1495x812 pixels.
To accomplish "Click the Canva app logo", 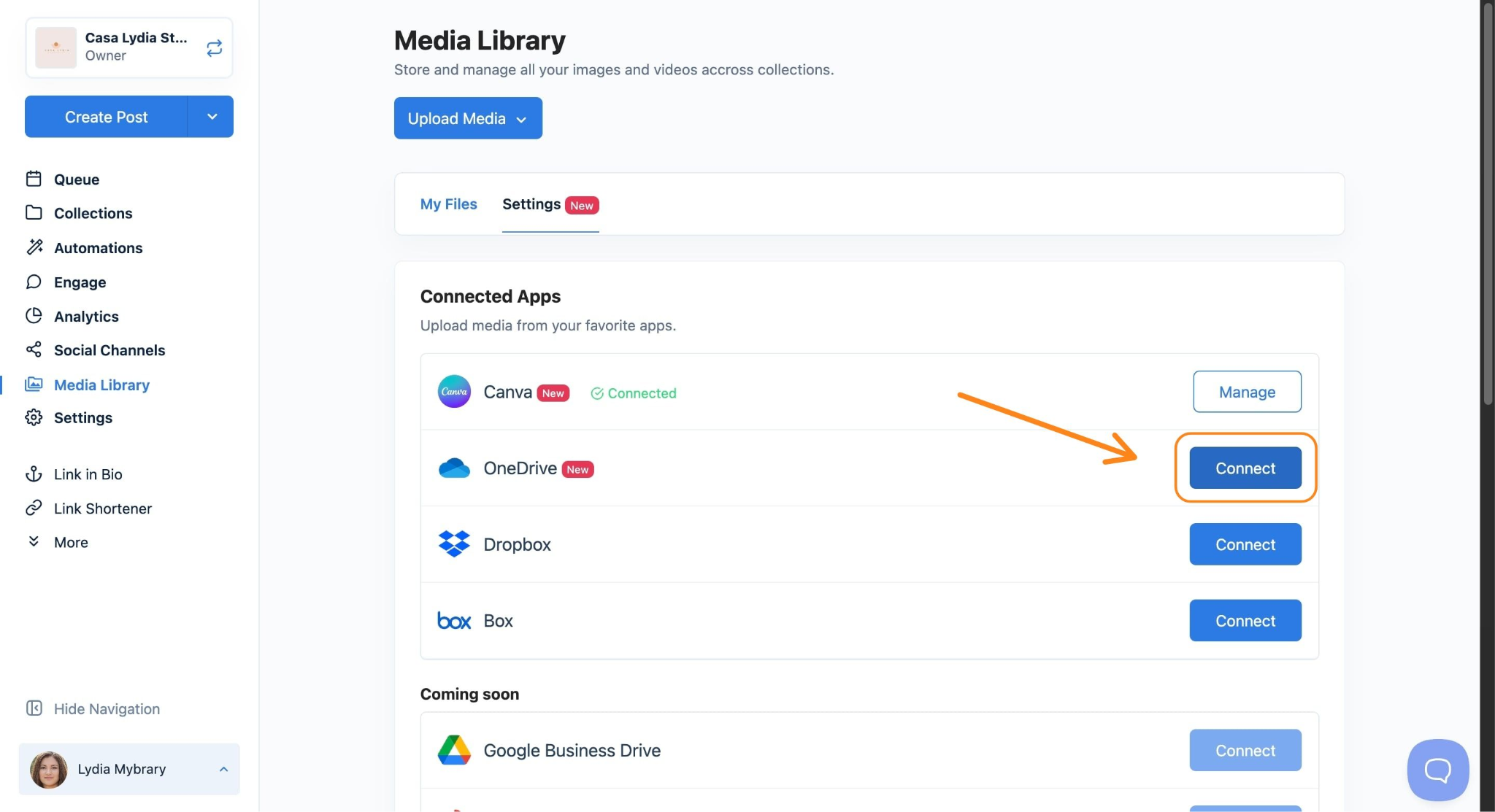I will 454,392.
